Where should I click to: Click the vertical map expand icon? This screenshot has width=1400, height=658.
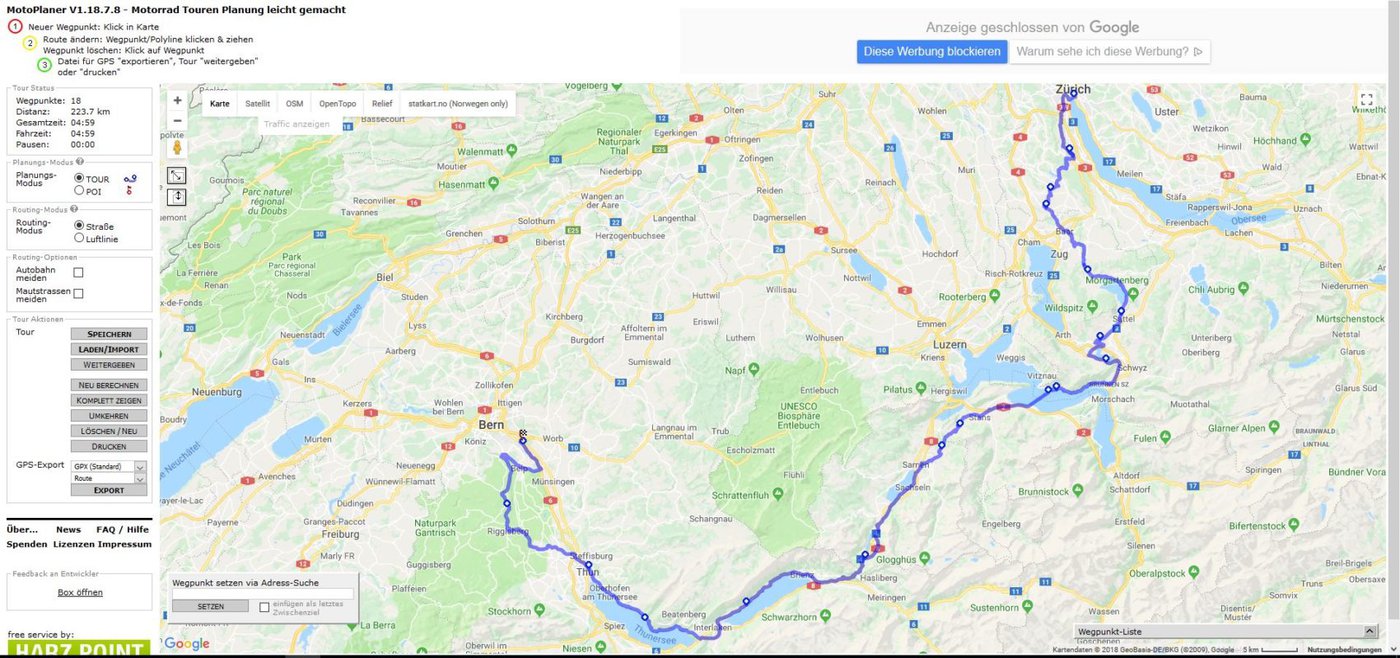pos(177,196)
